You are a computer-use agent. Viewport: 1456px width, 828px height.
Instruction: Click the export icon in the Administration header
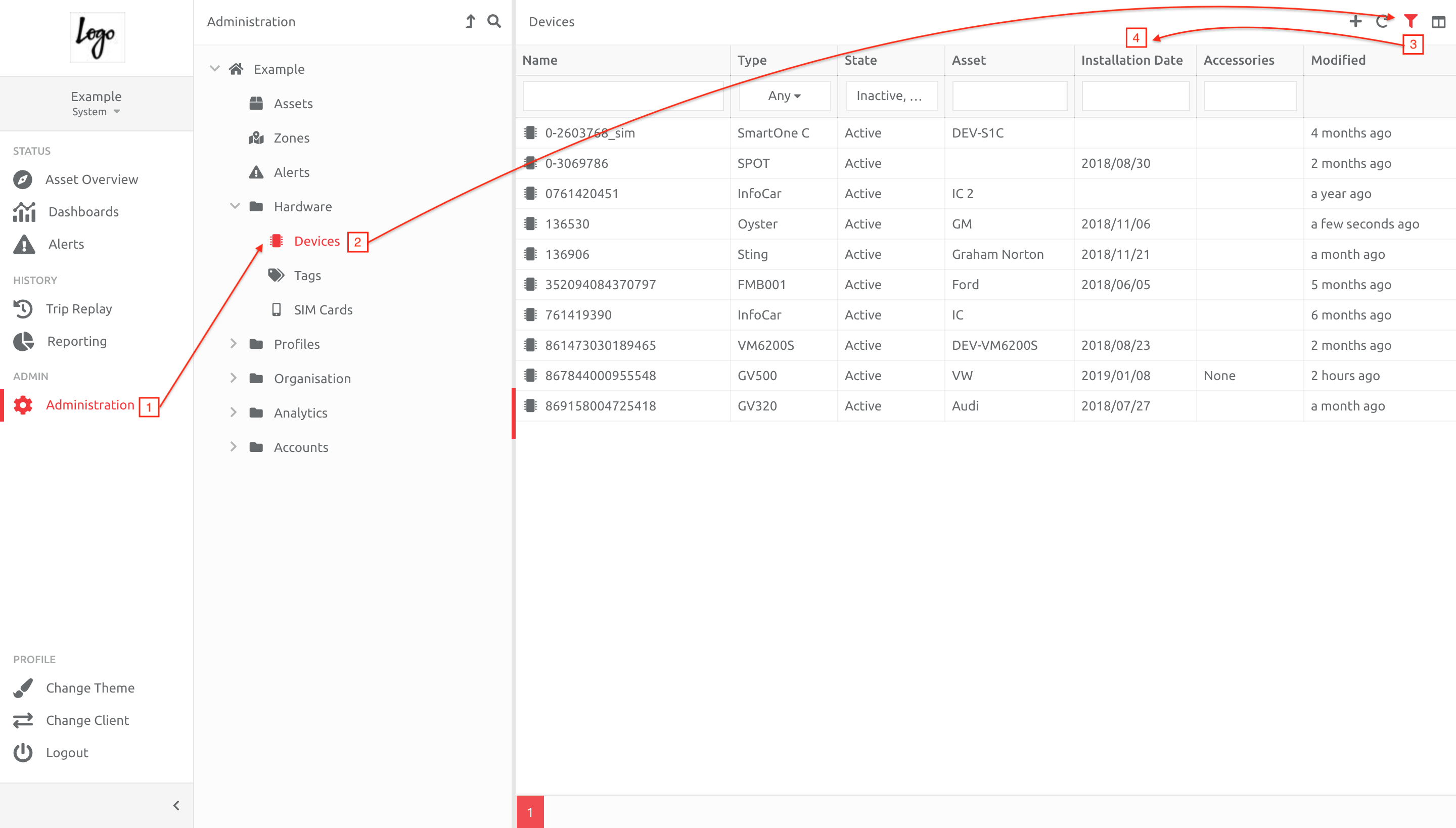coord(470,21)
